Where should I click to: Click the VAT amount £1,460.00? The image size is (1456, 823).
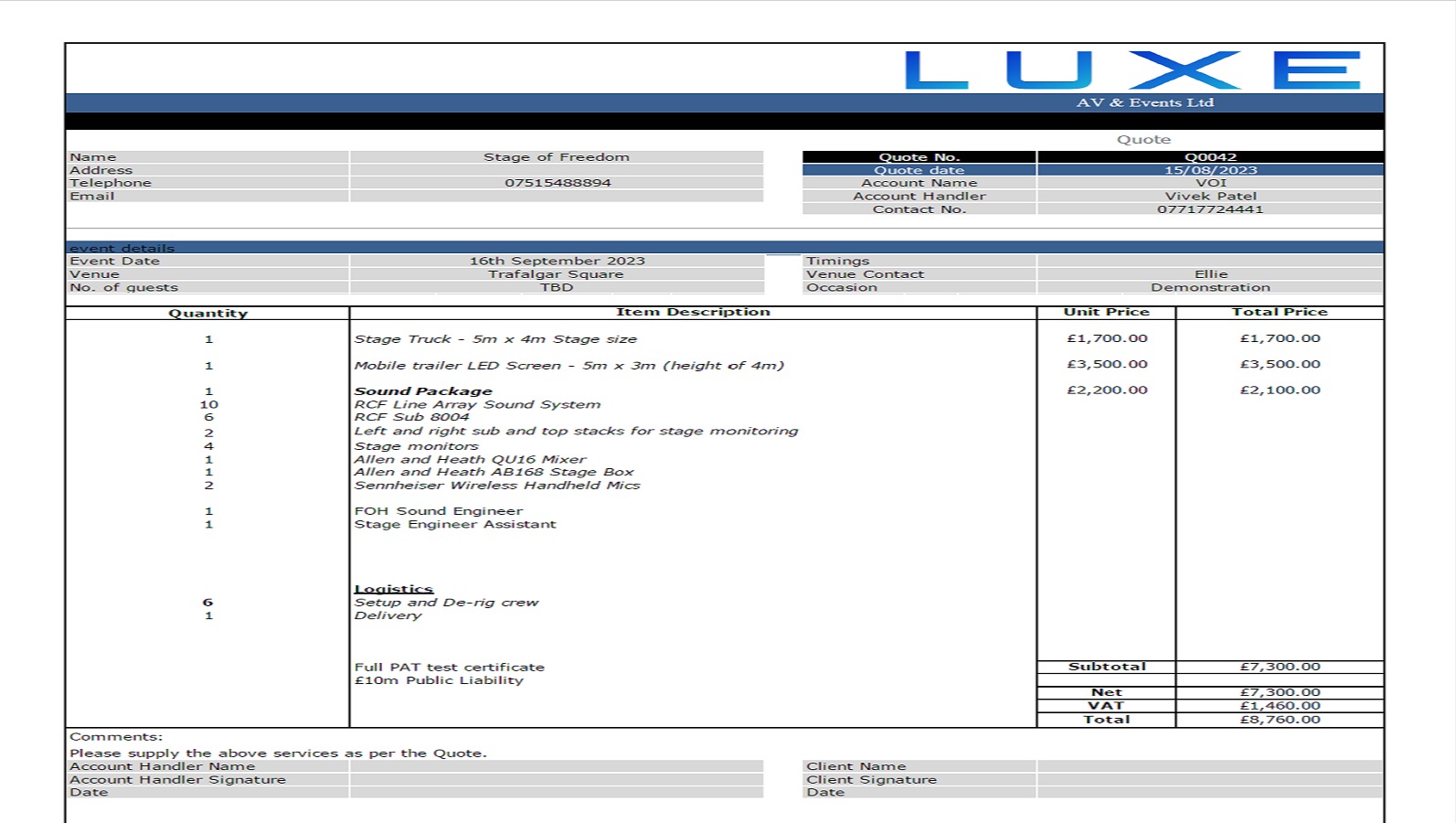coord(1280,706)
